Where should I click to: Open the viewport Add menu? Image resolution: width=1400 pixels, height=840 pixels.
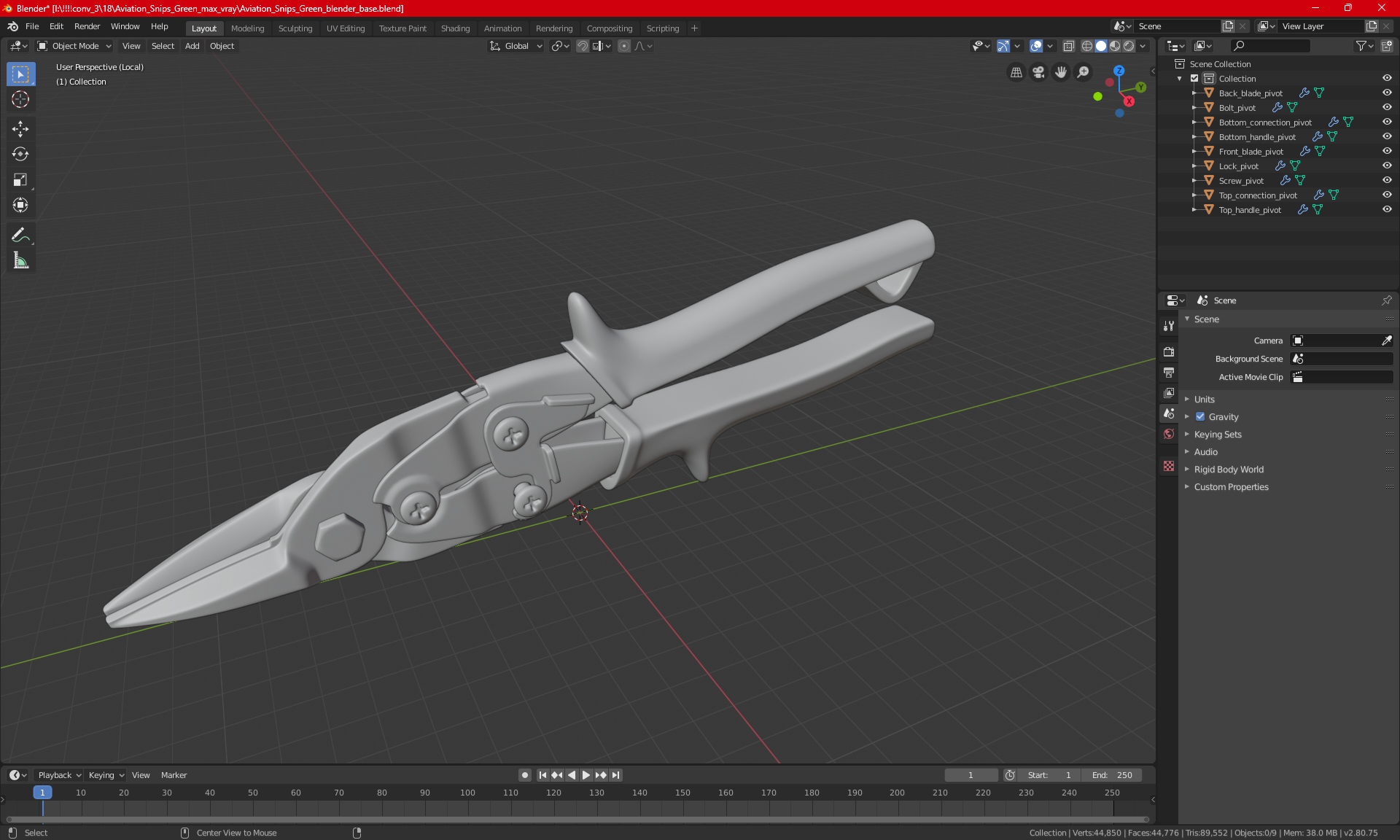(192, 46)
